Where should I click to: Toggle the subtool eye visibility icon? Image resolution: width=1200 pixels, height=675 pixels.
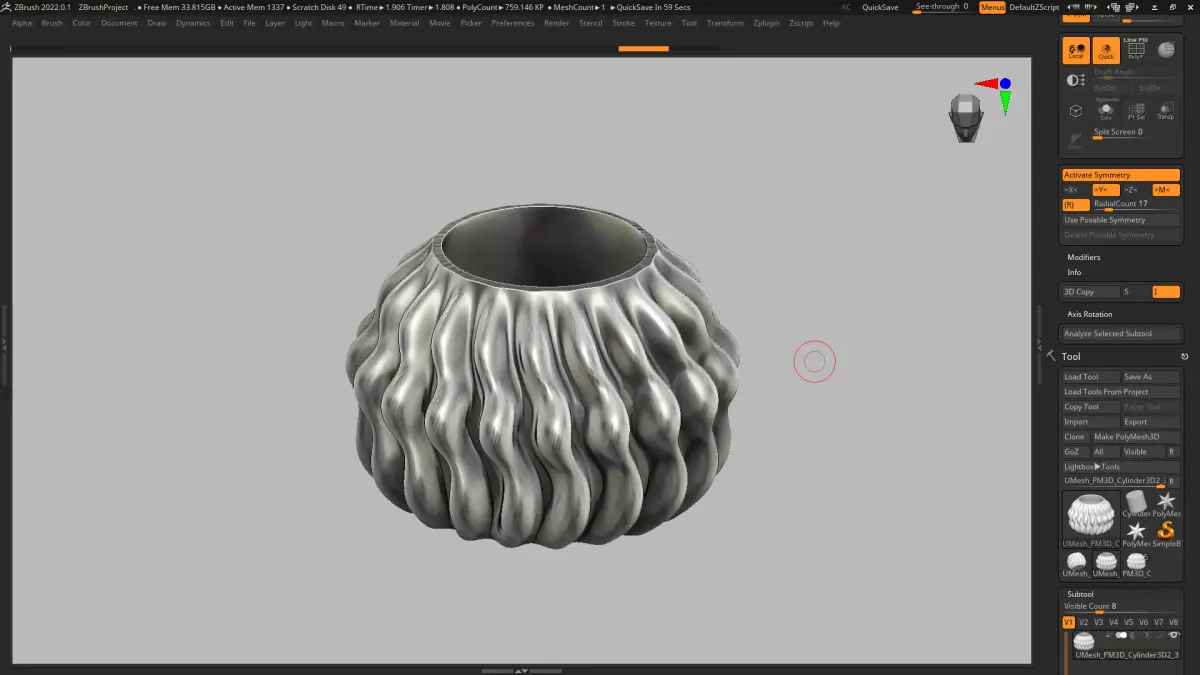(x=1174, y=635)
